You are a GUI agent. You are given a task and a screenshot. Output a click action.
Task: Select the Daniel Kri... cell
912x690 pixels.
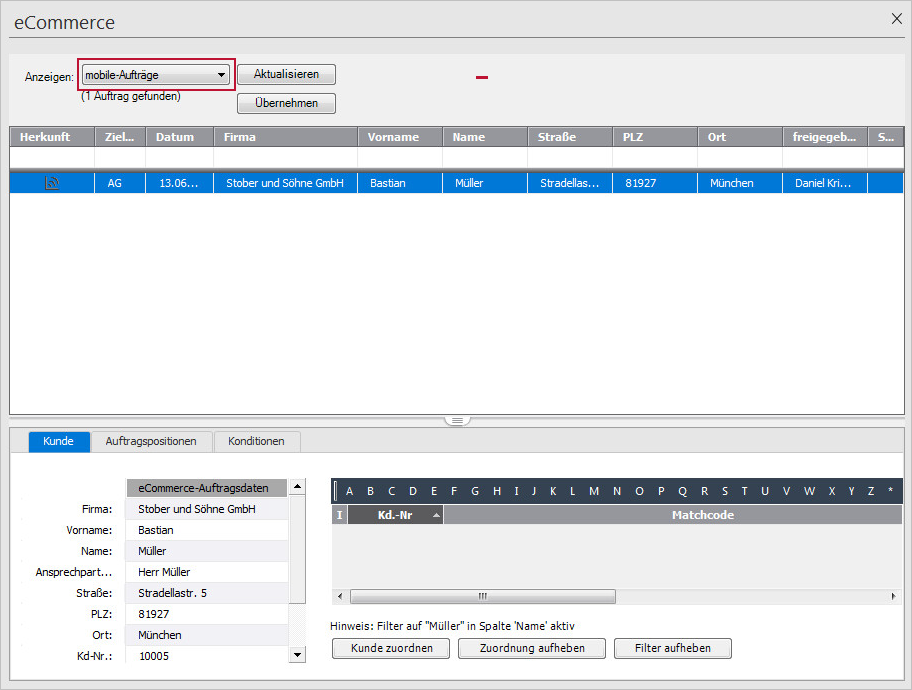(823, 183)
